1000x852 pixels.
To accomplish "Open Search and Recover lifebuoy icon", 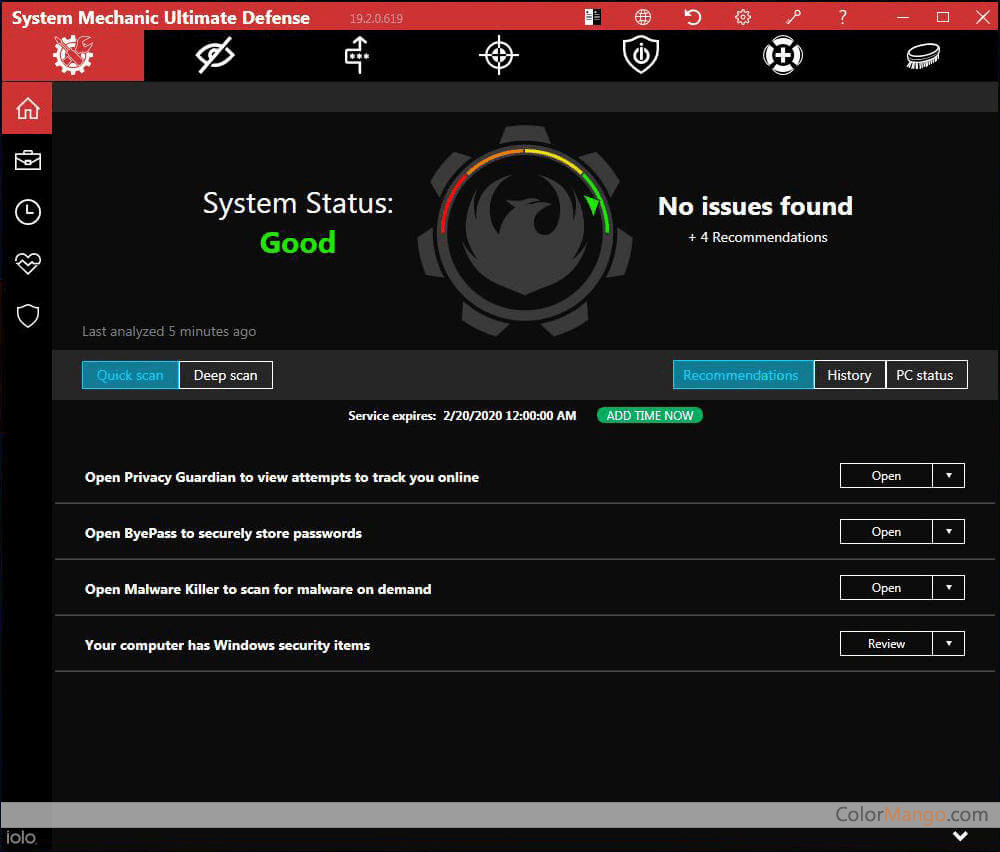I will pyautogui.click(x=783, y=55).
